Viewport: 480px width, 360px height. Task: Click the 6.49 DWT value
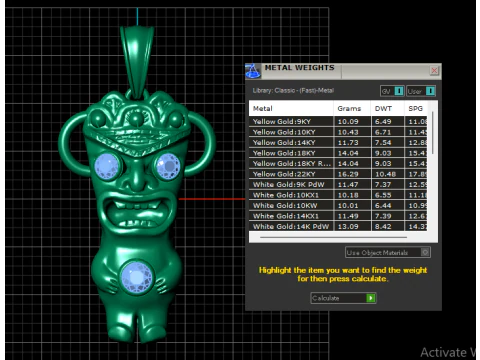(383, 122)
